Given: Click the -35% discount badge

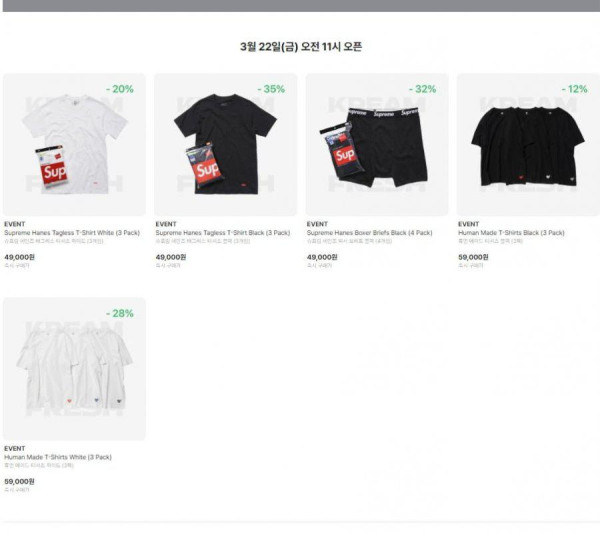Looking at the screenshot, I should 271,89.
